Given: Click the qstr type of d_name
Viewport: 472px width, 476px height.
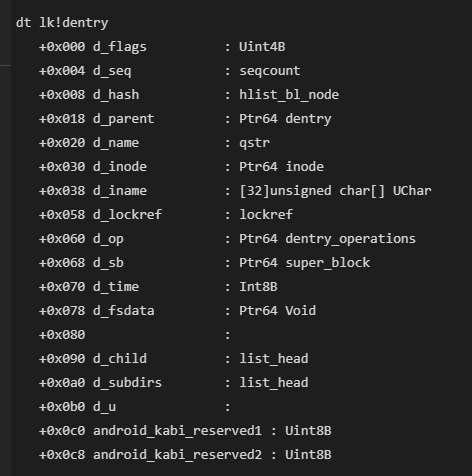Looking at the screenshot, I should (254, 143).
